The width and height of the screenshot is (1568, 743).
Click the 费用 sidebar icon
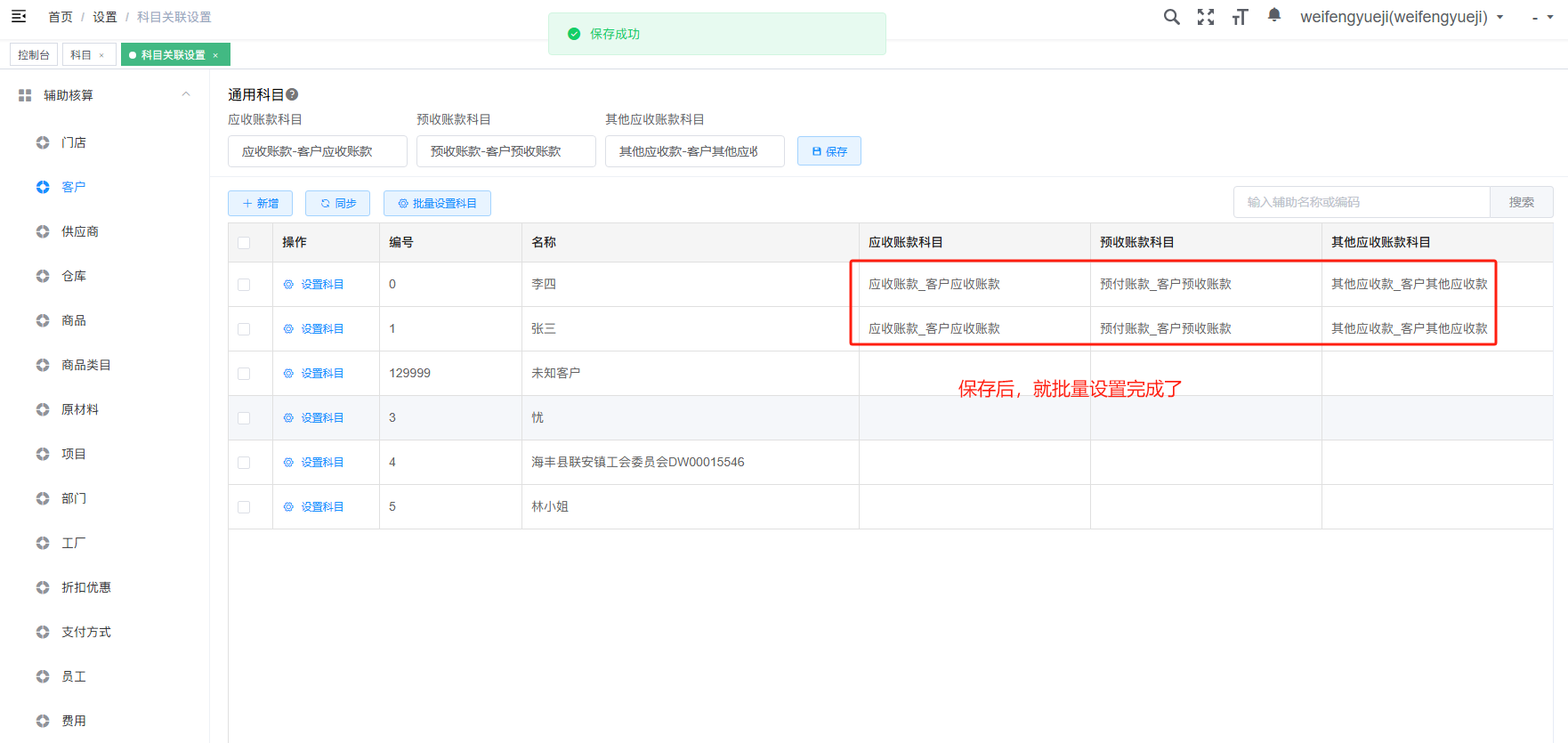click(x=43, y=721)
